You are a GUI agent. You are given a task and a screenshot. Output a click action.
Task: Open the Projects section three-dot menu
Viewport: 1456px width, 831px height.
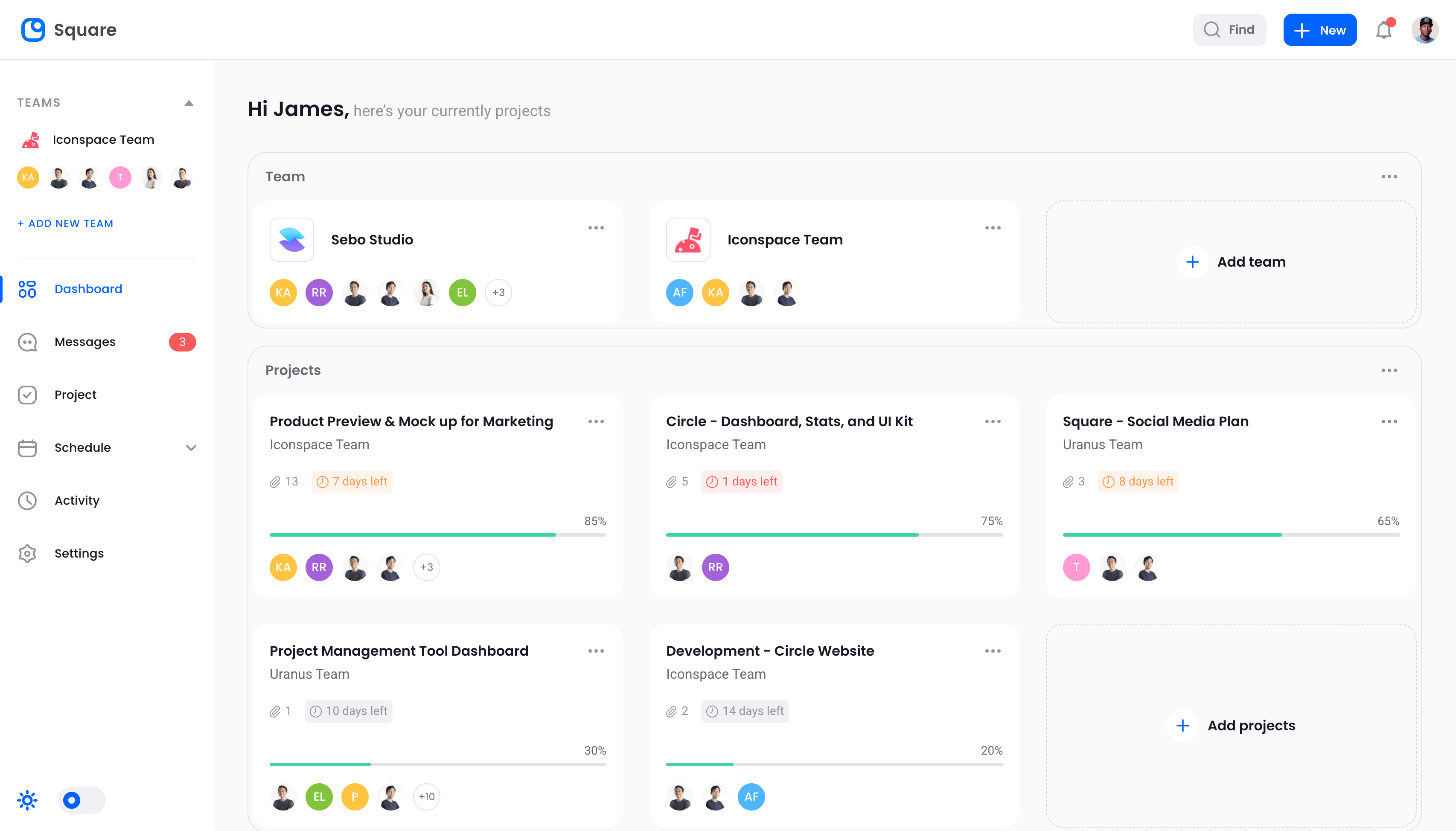1389,370
